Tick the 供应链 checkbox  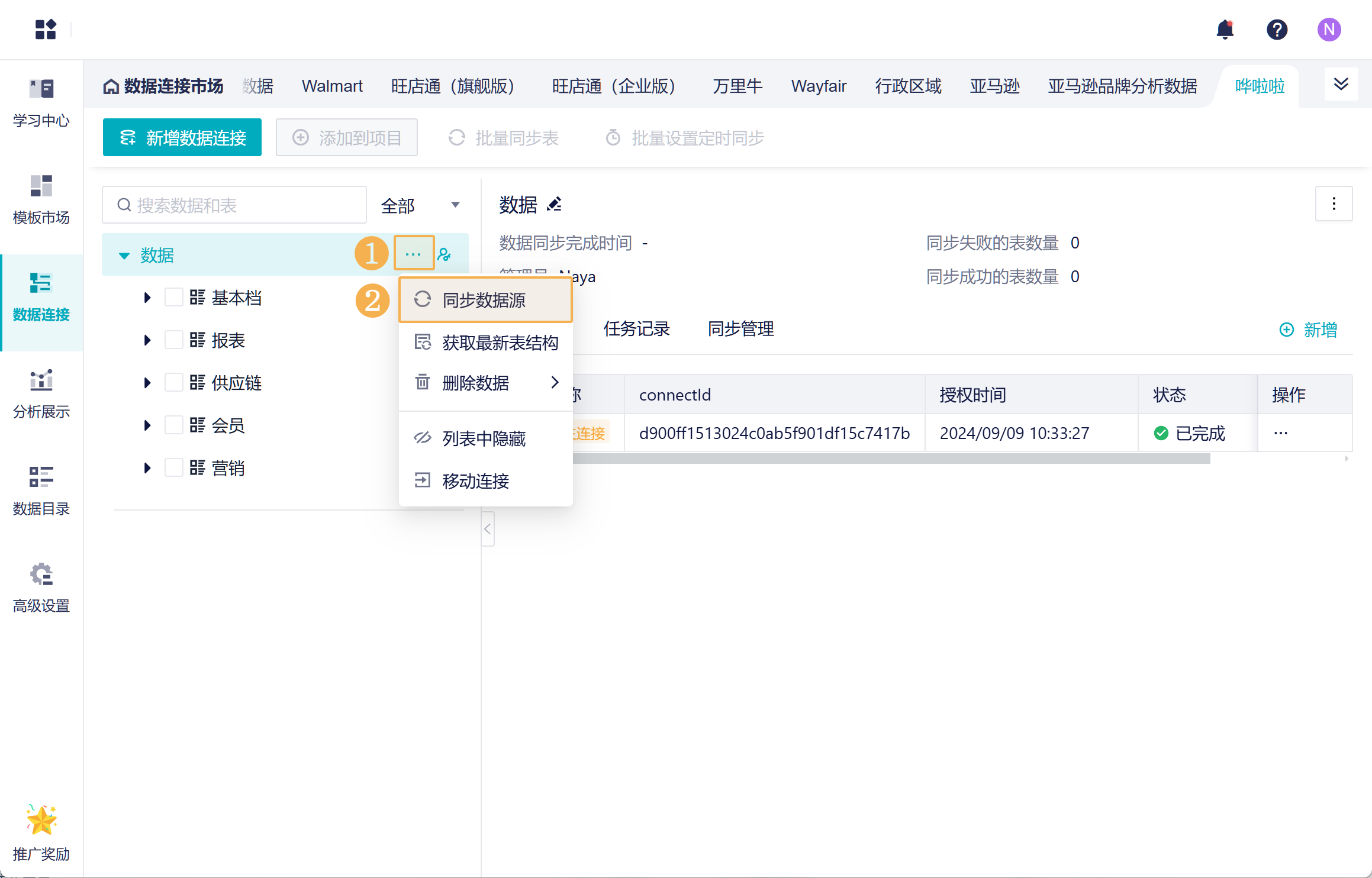[x=173, y=382]
